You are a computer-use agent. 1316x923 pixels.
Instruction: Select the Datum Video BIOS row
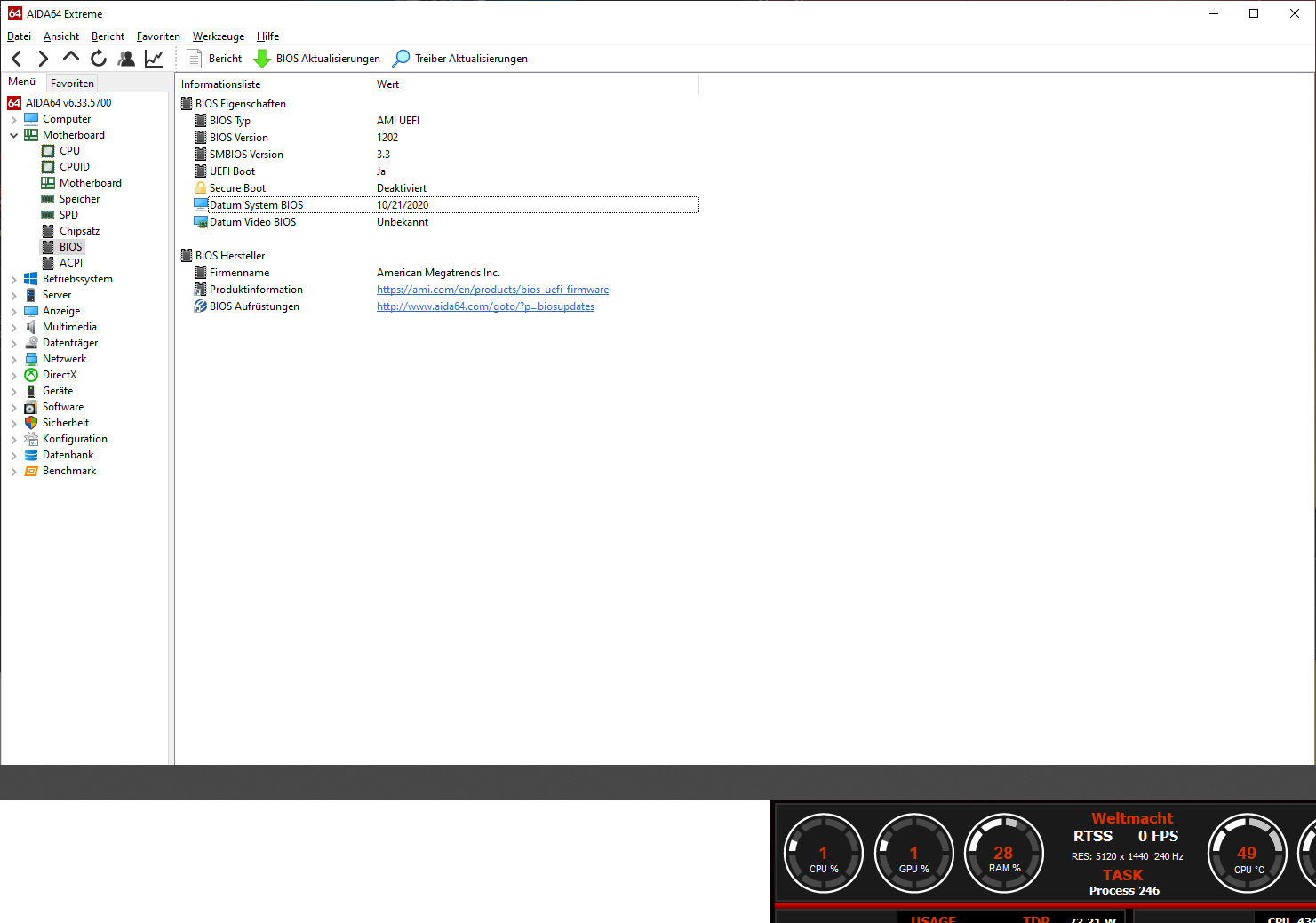click(x=446, y=222)
